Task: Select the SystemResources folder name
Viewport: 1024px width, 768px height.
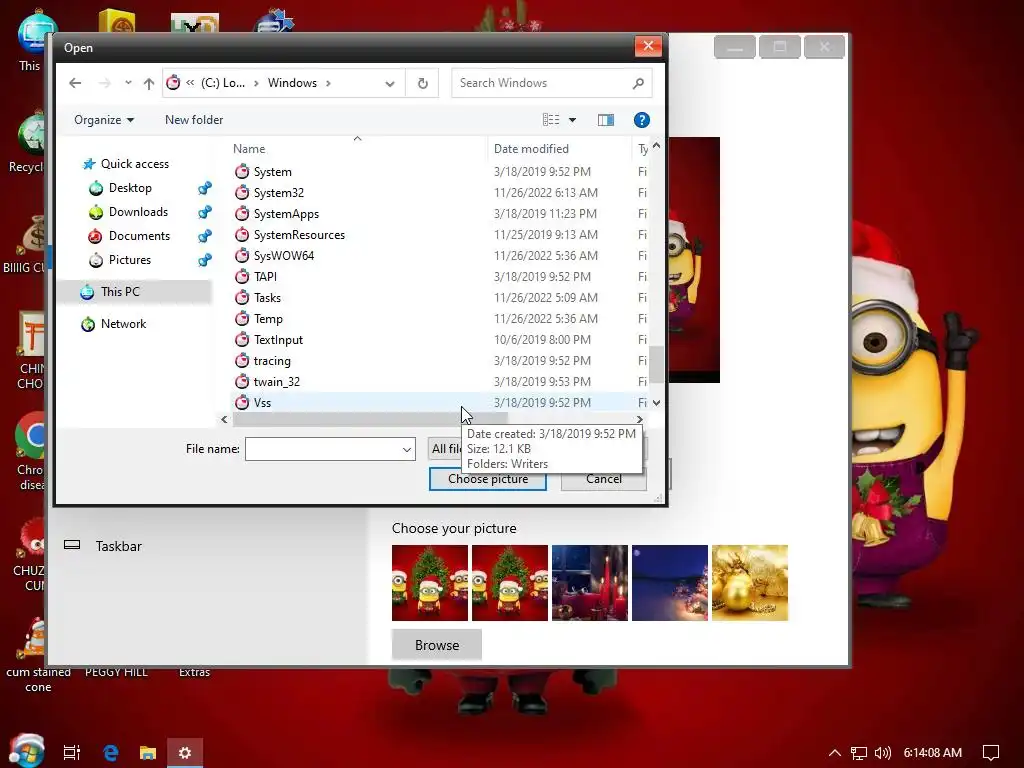Action: click(299, 234)
